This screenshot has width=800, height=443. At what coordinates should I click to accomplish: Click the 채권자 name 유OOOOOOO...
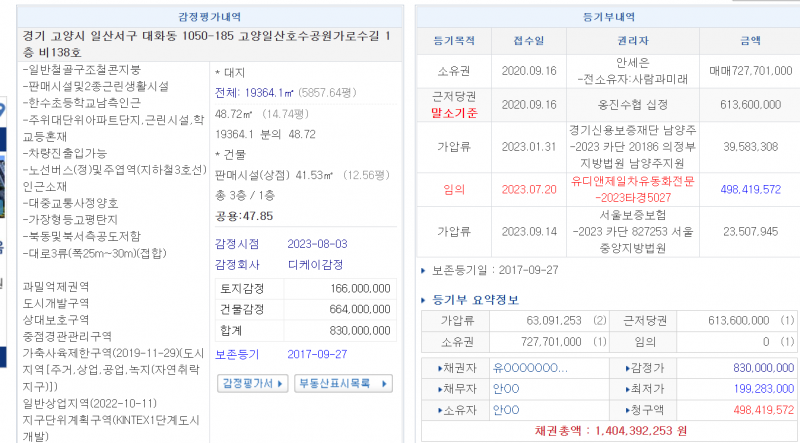pyautogui.click(x=530, y=368)
